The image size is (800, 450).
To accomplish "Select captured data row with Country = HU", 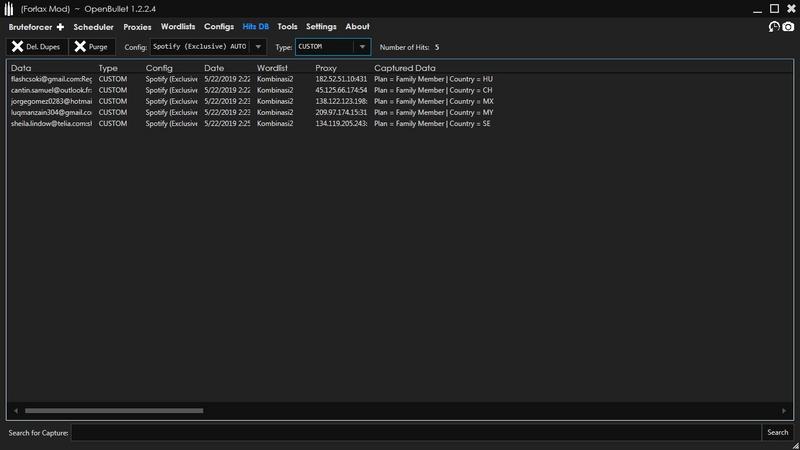I will tap(433, 79).
